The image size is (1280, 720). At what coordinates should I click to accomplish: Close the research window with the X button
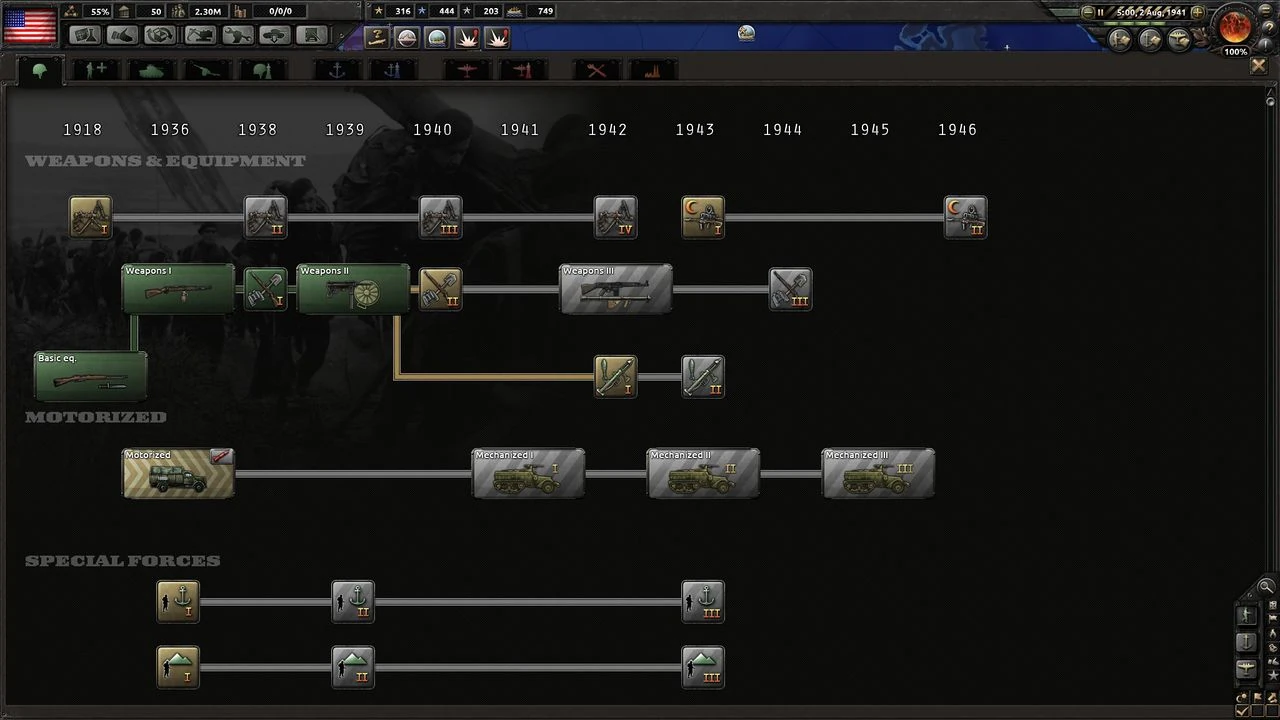coord(1258,66)
